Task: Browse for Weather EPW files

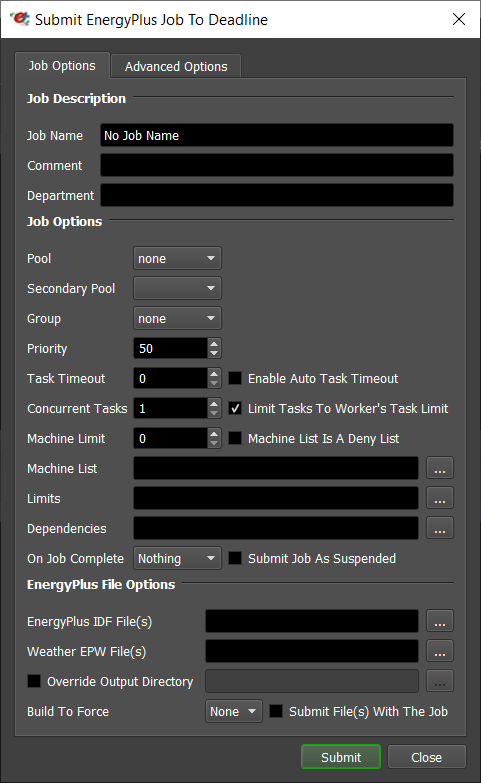Action: click(x=440, y=651)
